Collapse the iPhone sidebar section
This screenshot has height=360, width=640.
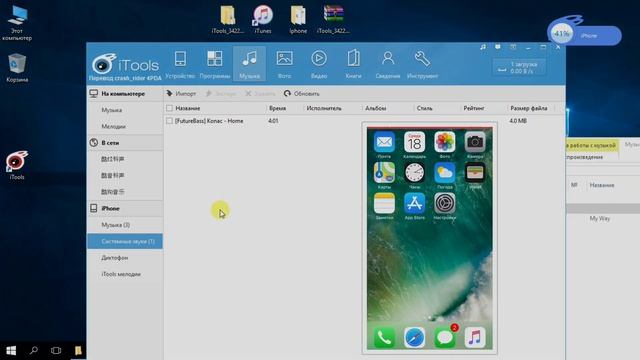tap(125, 208)
